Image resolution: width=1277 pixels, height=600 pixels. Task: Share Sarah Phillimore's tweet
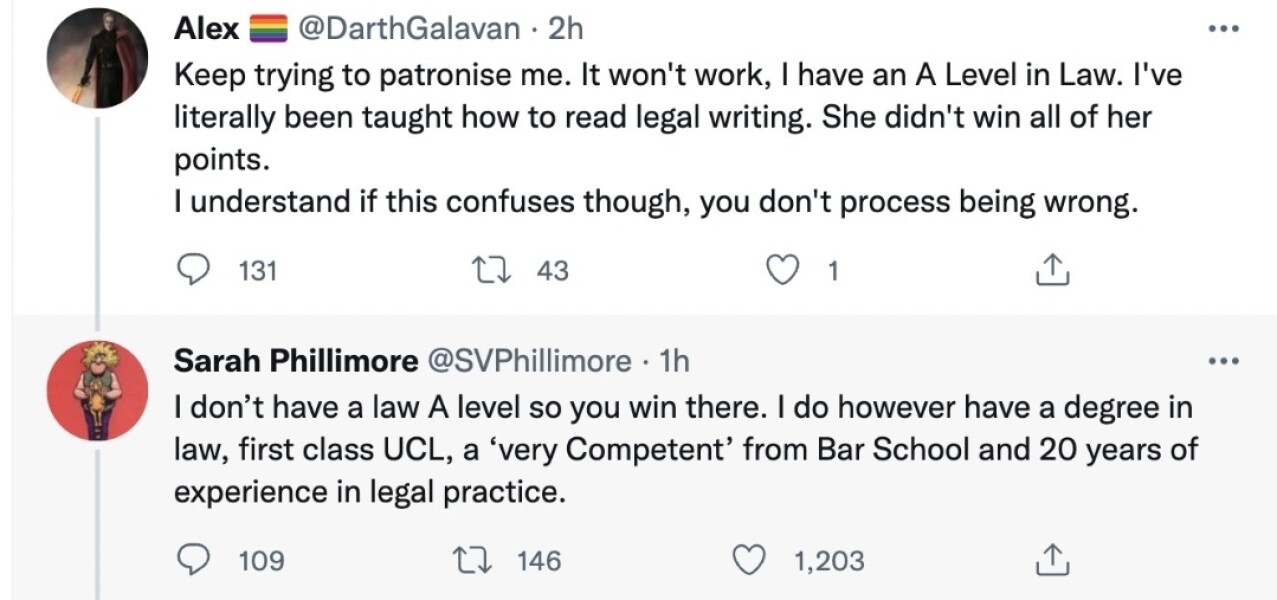click(x=1050, y=560)
